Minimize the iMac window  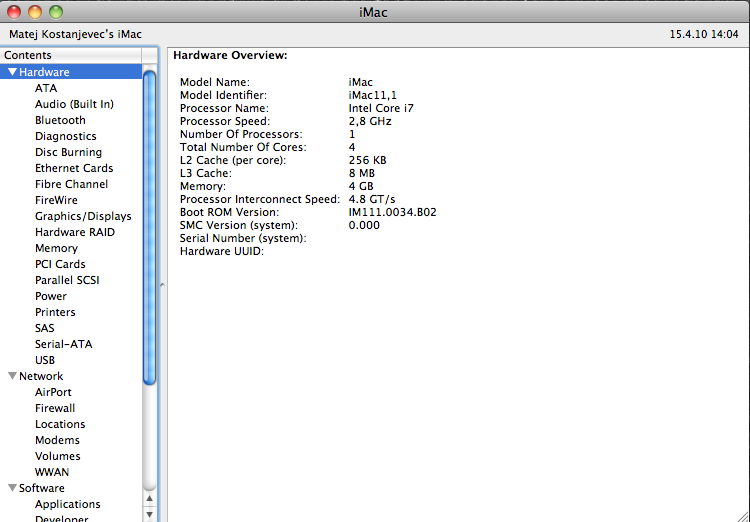point(35,12)
